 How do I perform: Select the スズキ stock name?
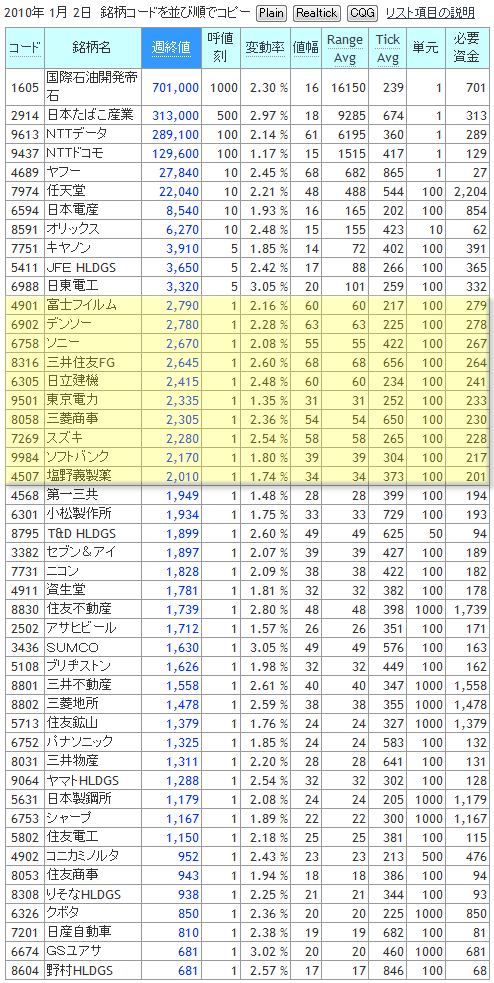[x=63, y=437]
